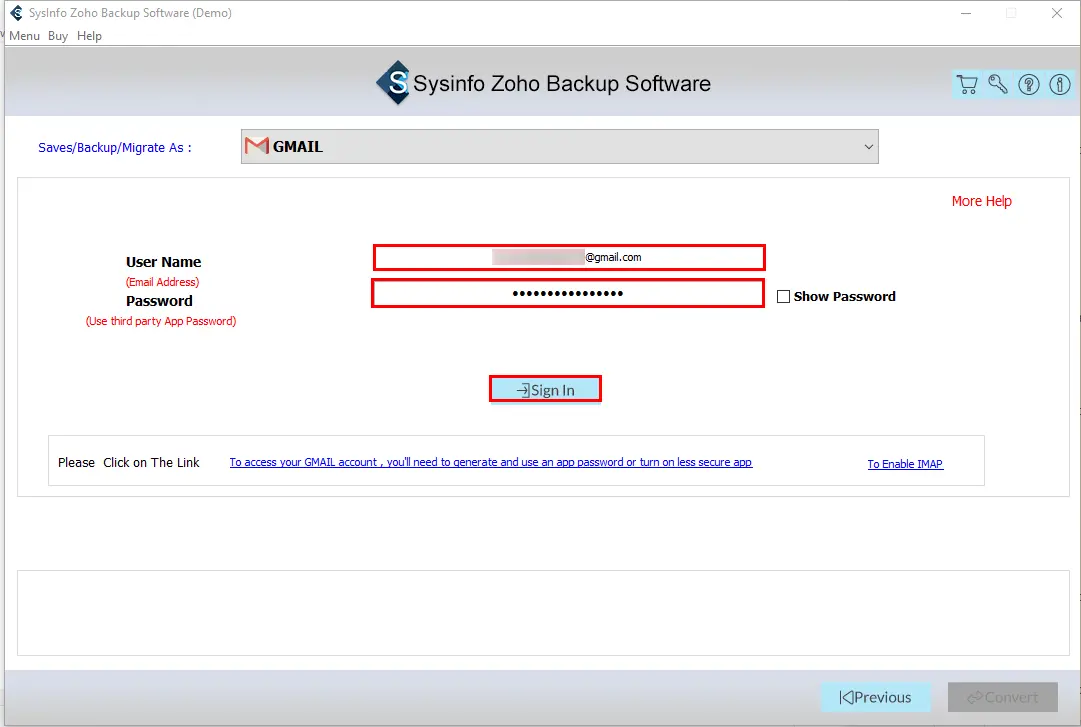Image resolution: width=1081 pixels, height=727 pixels.
Task: Focus the Password input field
Action: coord(568,294)
